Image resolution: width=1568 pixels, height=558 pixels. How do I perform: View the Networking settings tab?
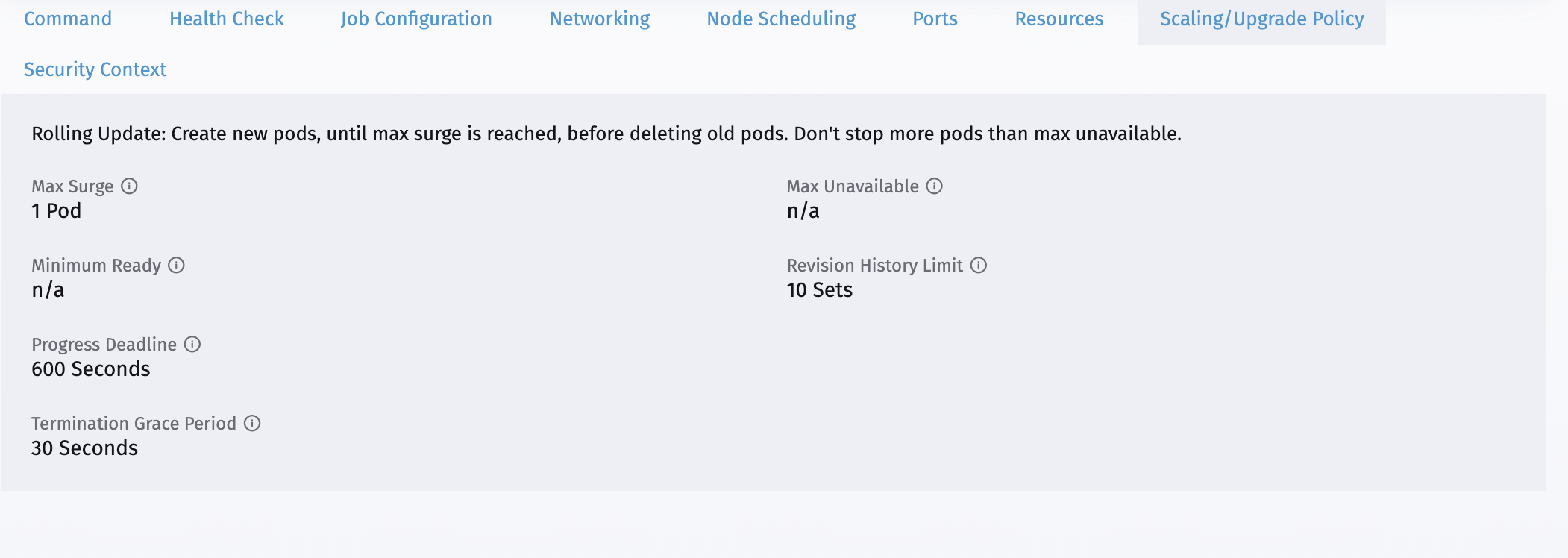pos(600,19)
